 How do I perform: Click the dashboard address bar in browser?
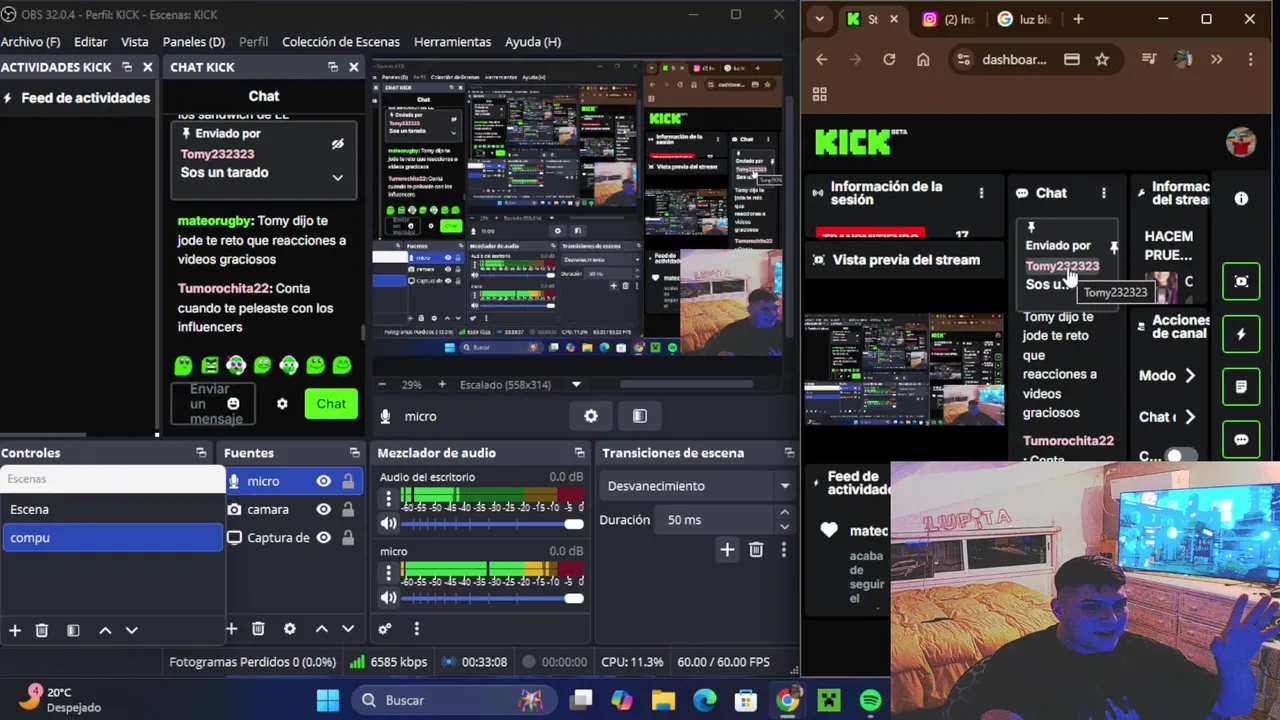click(1013, 60)
